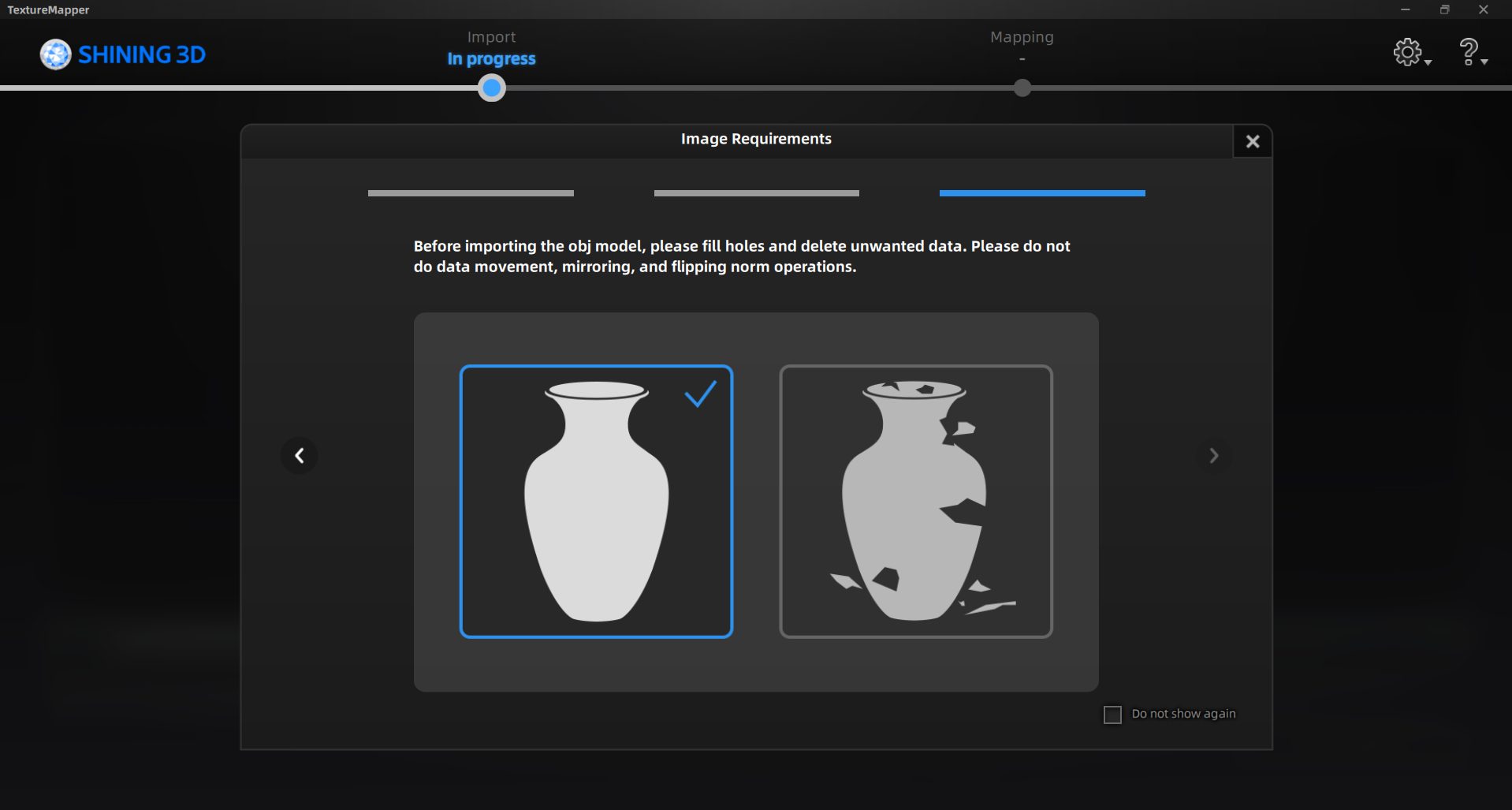Select the SHINING 3D logo
The width and height of the screenshot is (1512, 810).
click(122, 54)
